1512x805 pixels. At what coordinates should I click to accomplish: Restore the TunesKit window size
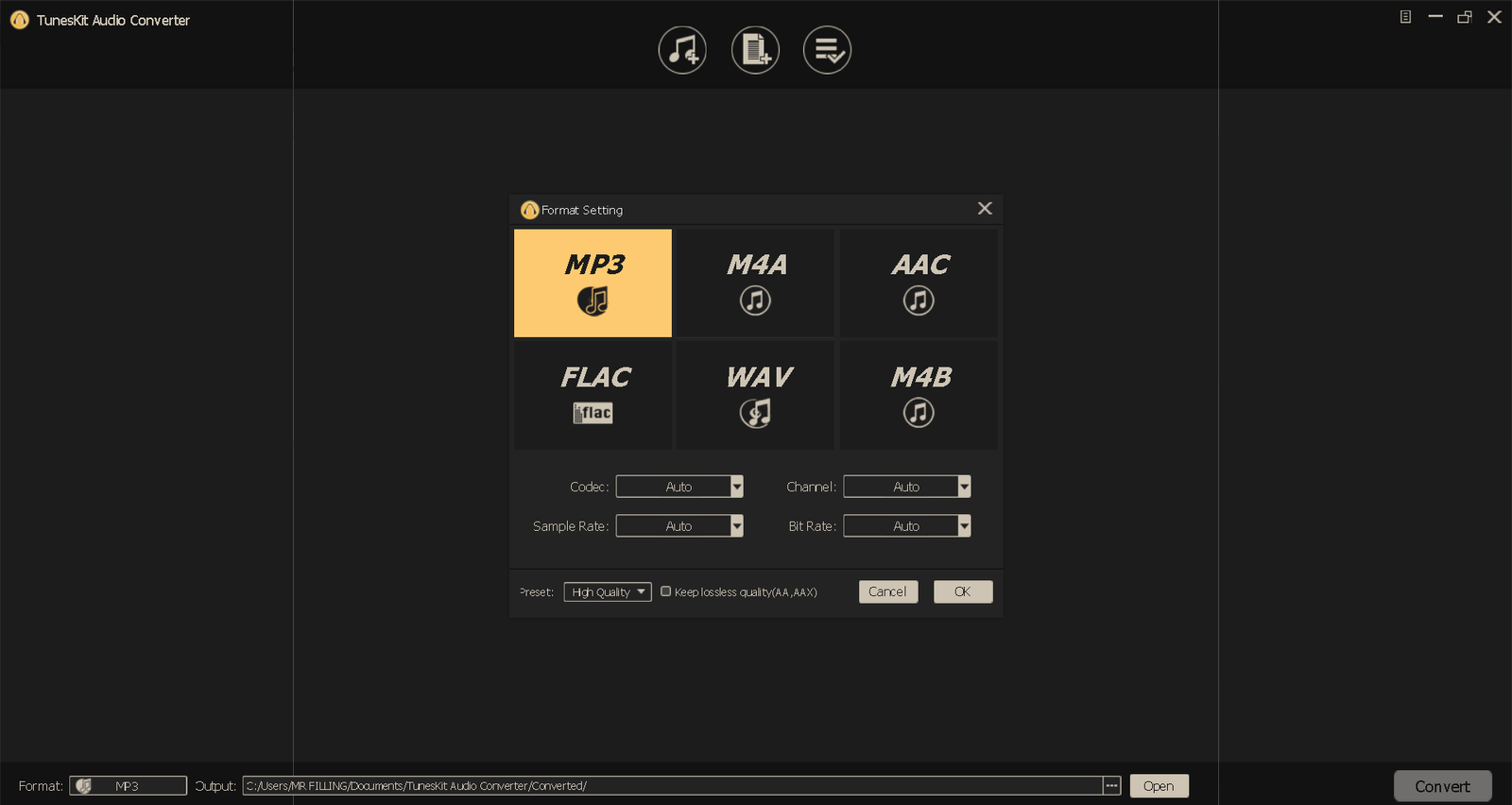click(x=1465, y=17)
